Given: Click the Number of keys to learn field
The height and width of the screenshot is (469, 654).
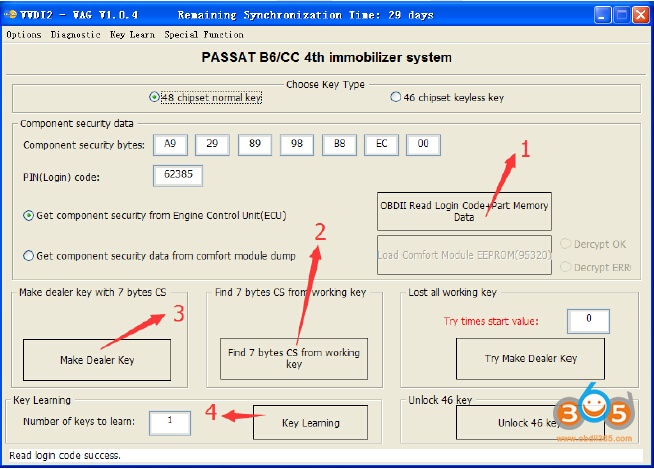Looking at the screenshot, I should [170, 423].
